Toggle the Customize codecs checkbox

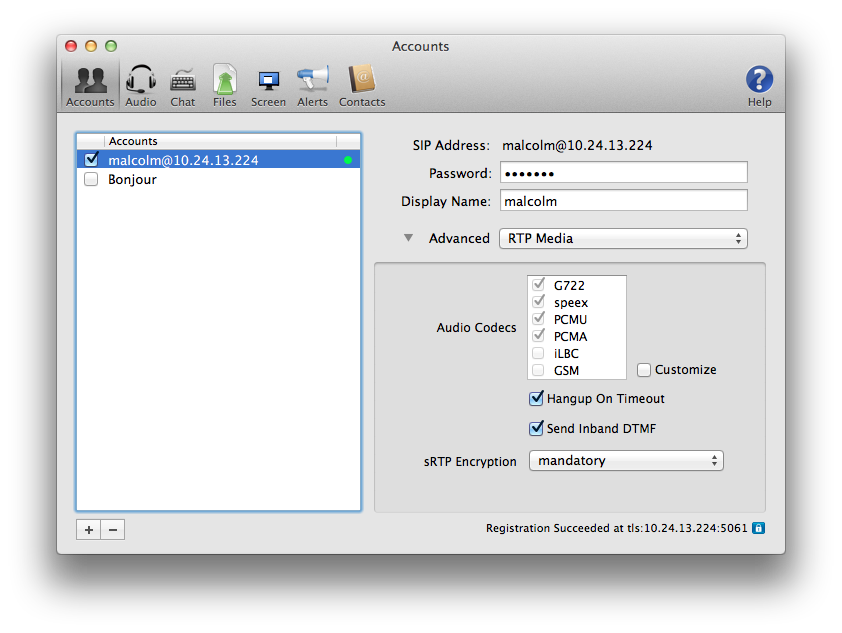coord(644,370)
